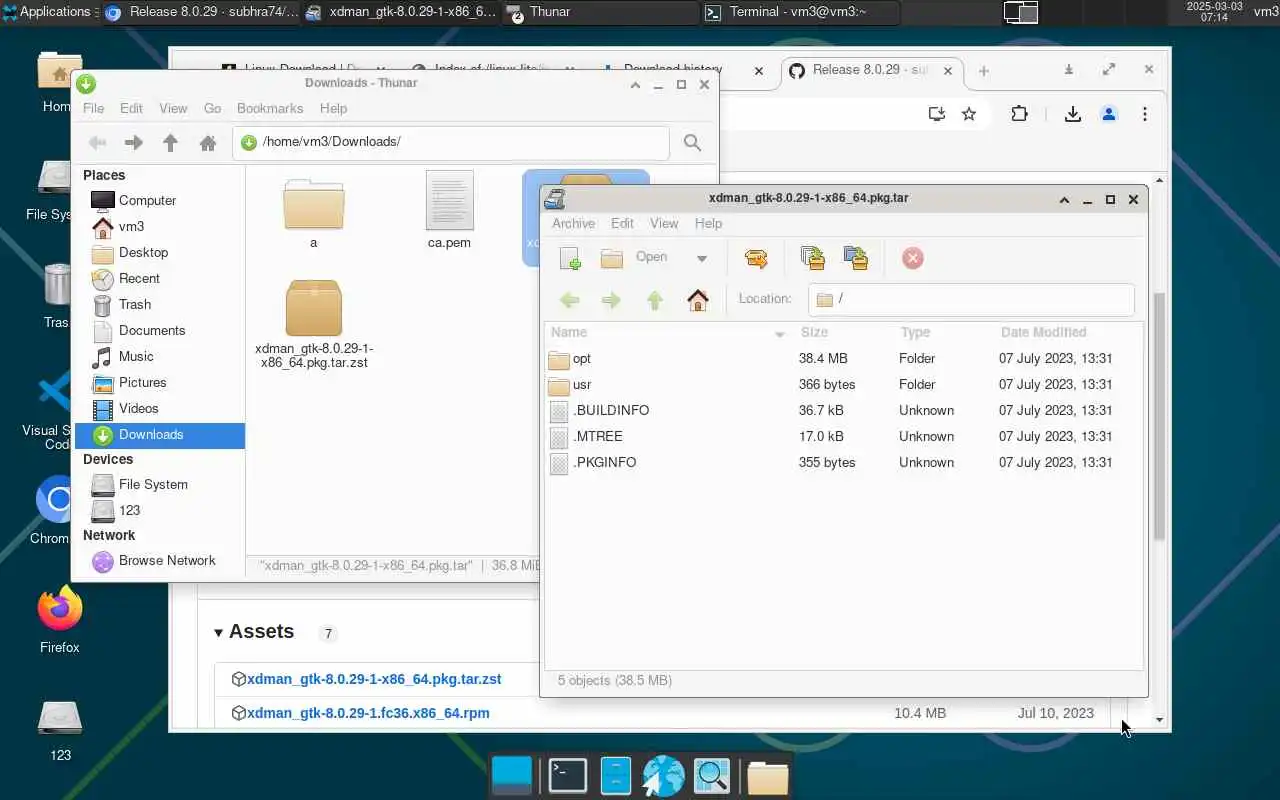Click Thunar back arrow
Viewport: 1280px width, 800px height.
[97, 143]
